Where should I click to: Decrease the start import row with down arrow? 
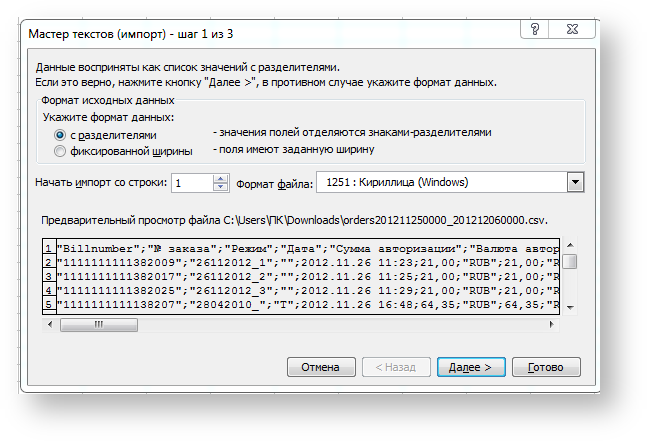tap(220, 188)
